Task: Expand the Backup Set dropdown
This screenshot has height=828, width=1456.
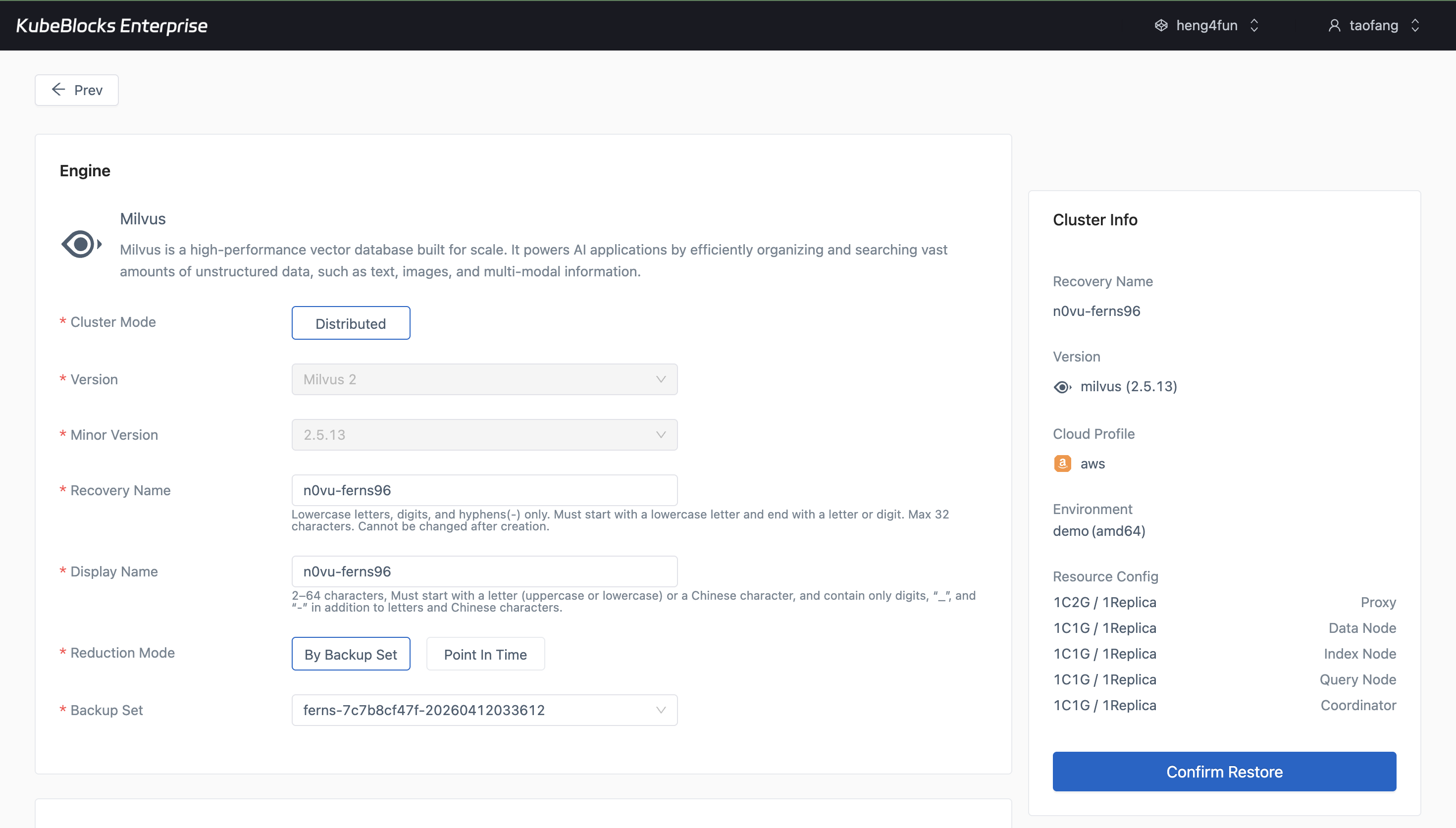Action: tap(484, 710)
